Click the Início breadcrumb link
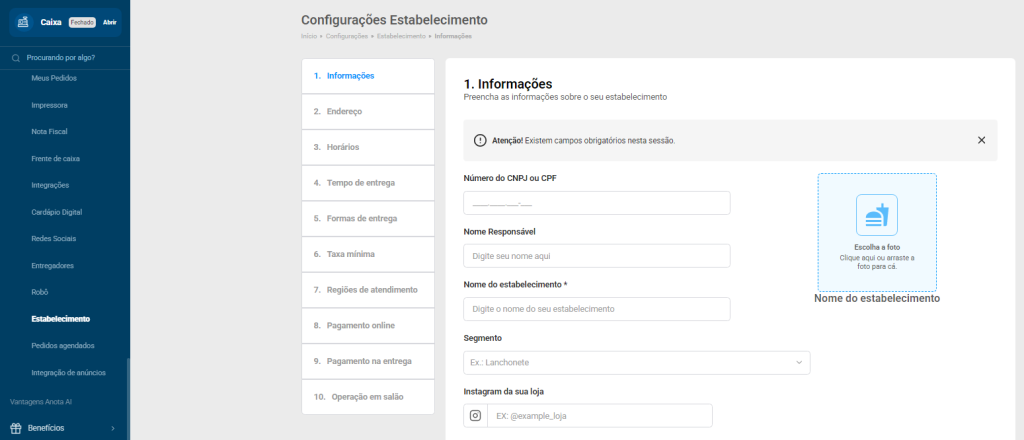The width and height of the screenshot is (1024, 440). click(309, 36)
